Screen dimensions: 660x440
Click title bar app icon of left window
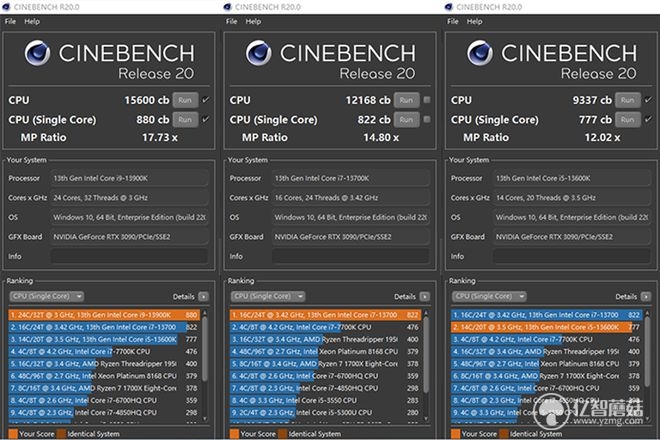6,7
